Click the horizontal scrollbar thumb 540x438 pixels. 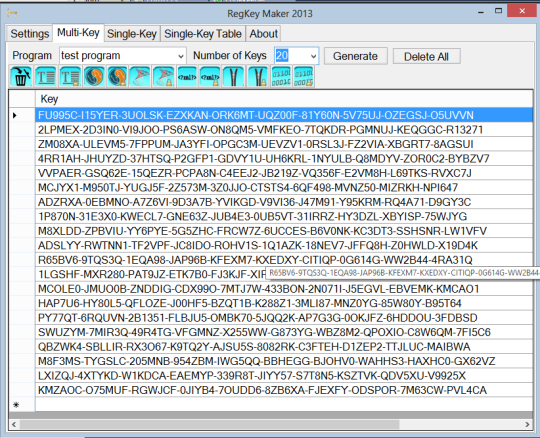click(x=209, y=424)
